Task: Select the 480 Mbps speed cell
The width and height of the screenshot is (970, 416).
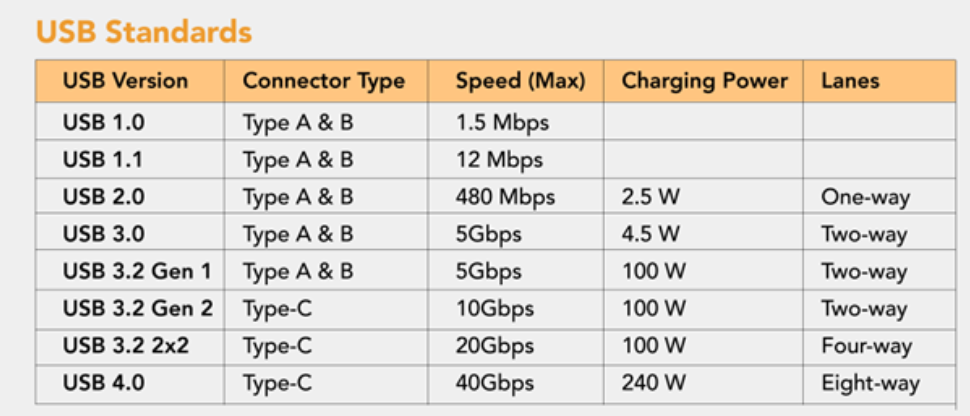Action: pos(505,197)
